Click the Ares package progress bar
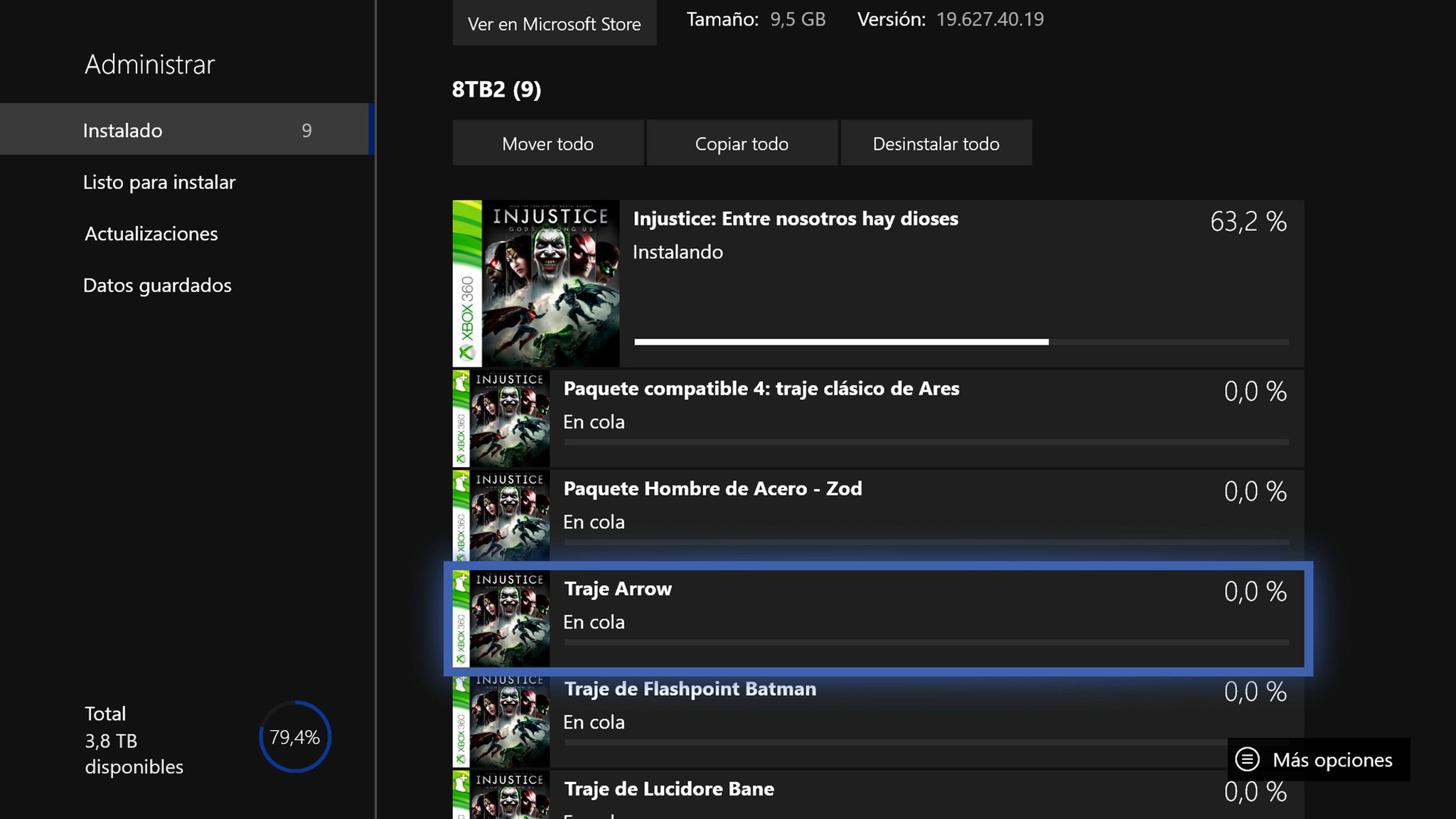This screenshot has height=819, width=1456. pos(926,442)
